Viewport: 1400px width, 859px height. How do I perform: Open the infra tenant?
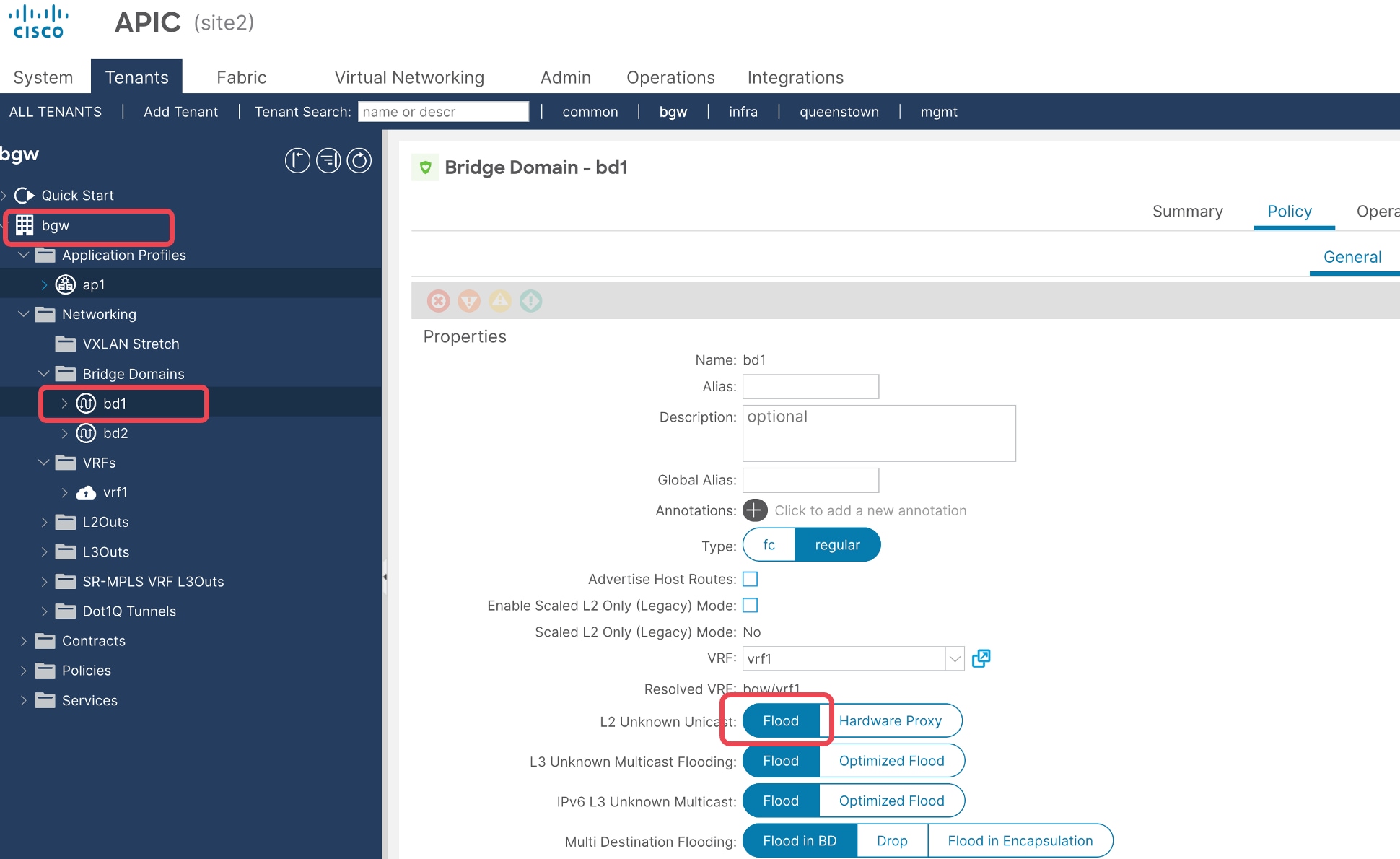pyautogui.click(x=743, y=112)
